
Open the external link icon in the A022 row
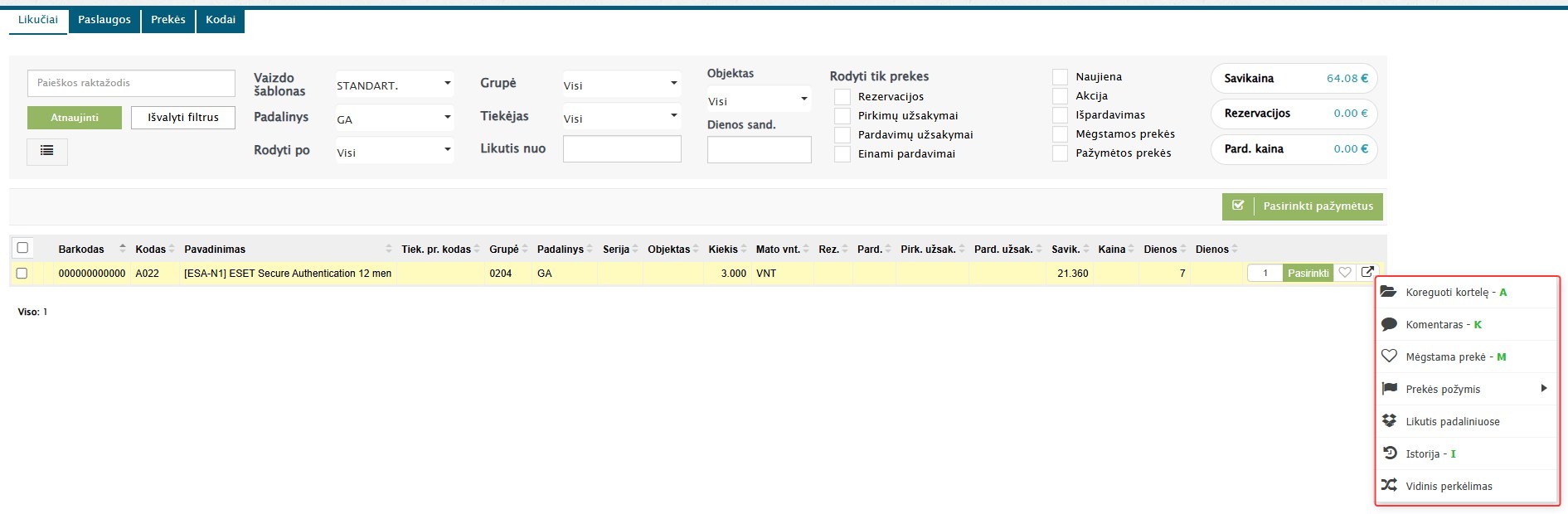coord(1367,272)
